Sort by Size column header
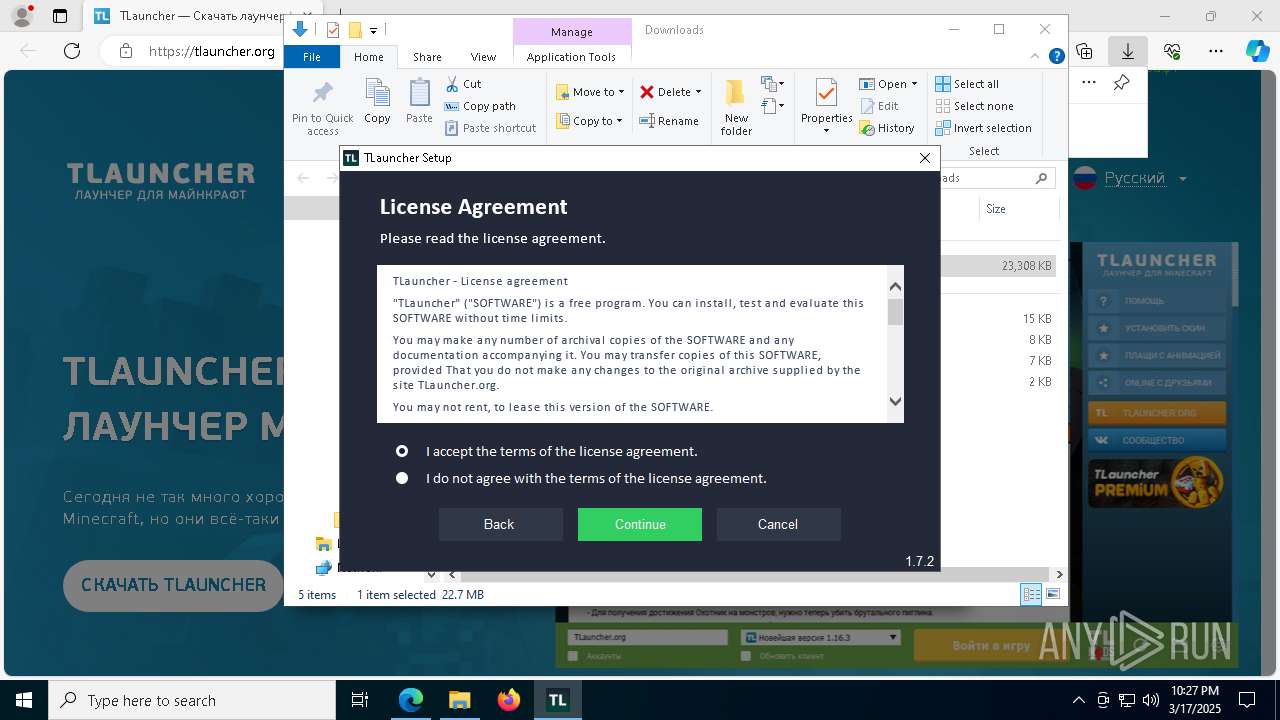The height and width of the screenshot is (720, 1280). (x=996, y=209)
